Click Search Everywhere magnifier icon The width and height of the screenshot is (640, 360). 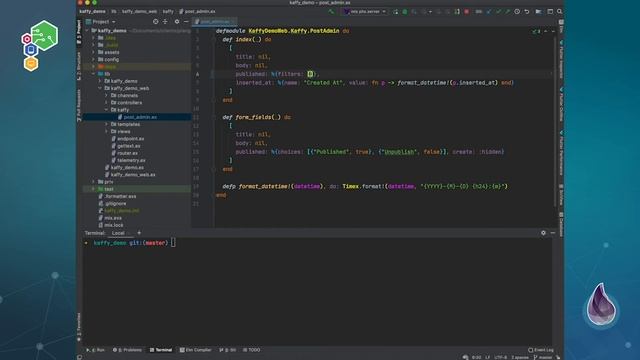click(560, 11)
